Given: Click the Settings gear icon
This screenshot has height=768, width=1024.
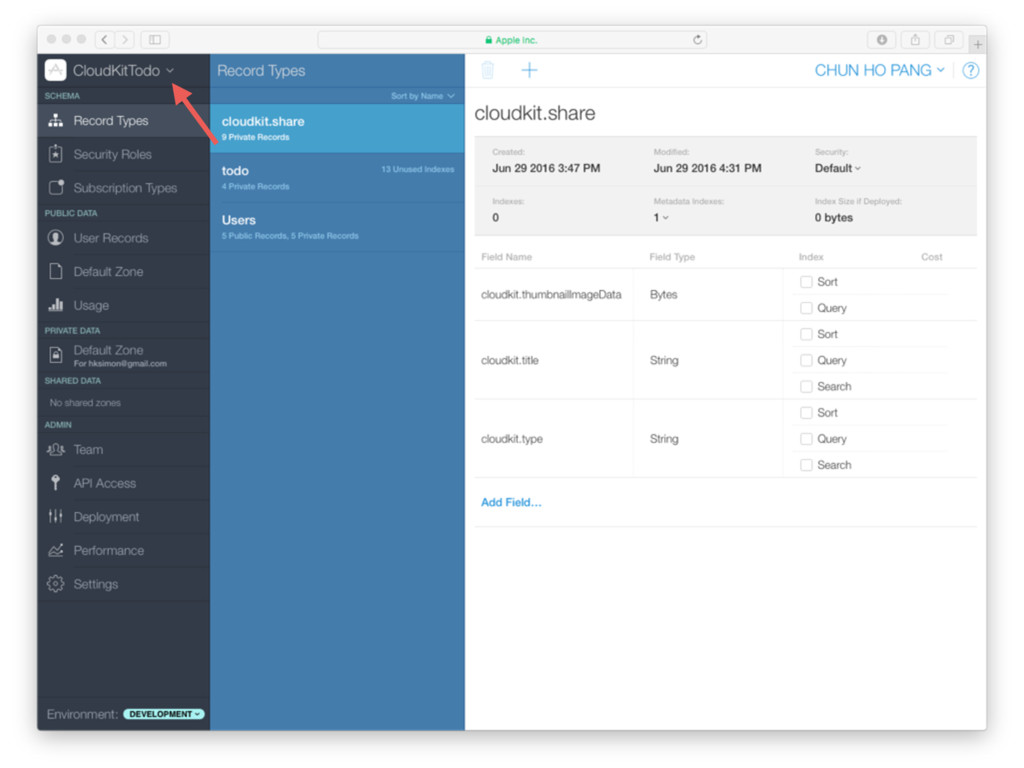Looking at the screenshot, I should [56, 583].
